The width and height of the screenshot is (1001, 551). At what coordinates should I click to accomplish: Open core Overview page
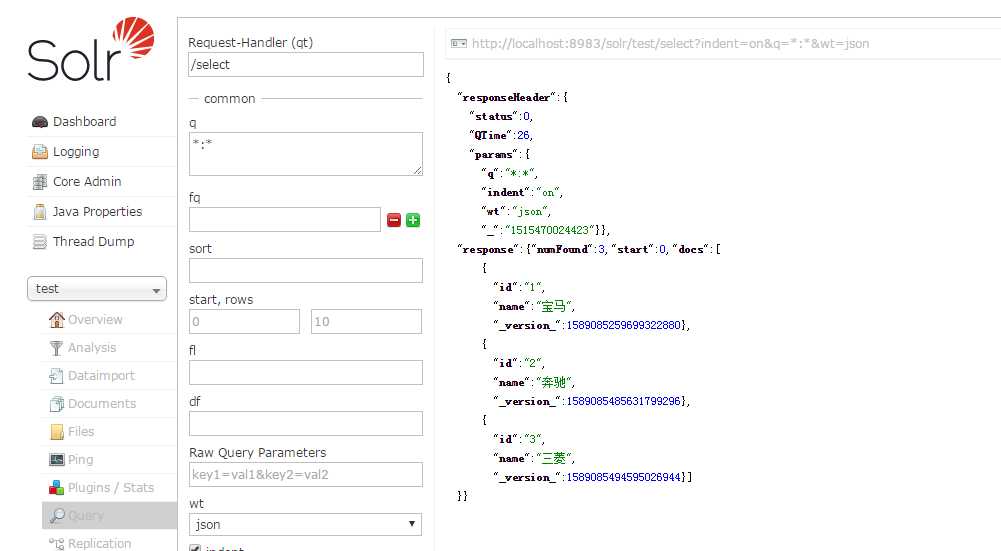[x=95, y=320]
